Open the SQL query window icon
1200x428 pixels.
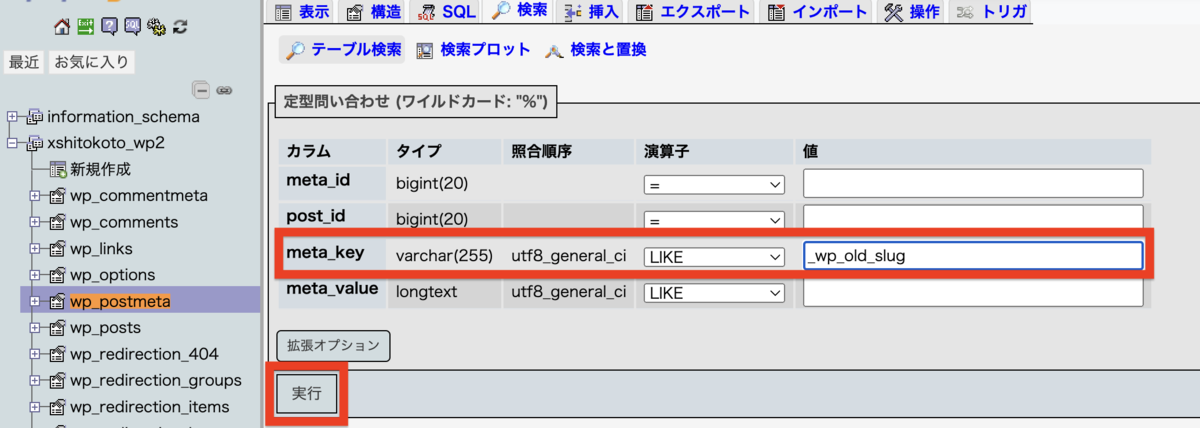click(132, 27)
